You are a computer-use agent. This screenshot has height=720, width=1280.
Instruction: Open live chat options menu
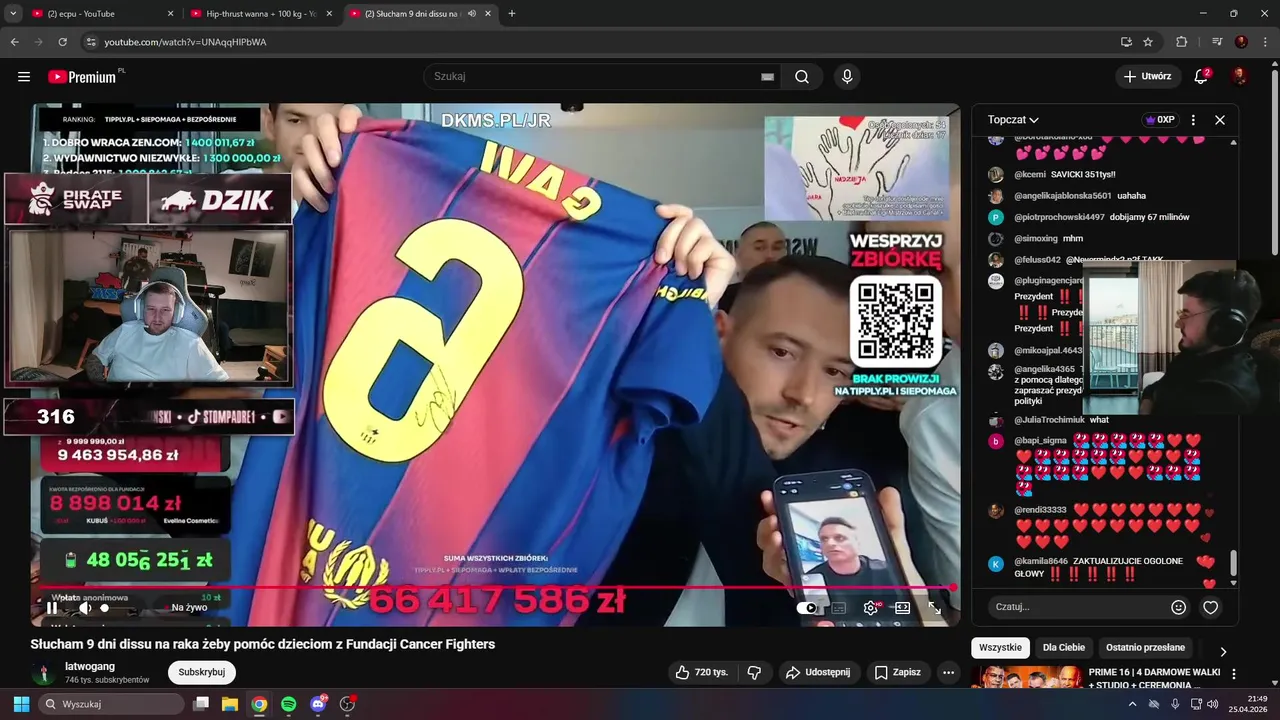coord(1193,120)
